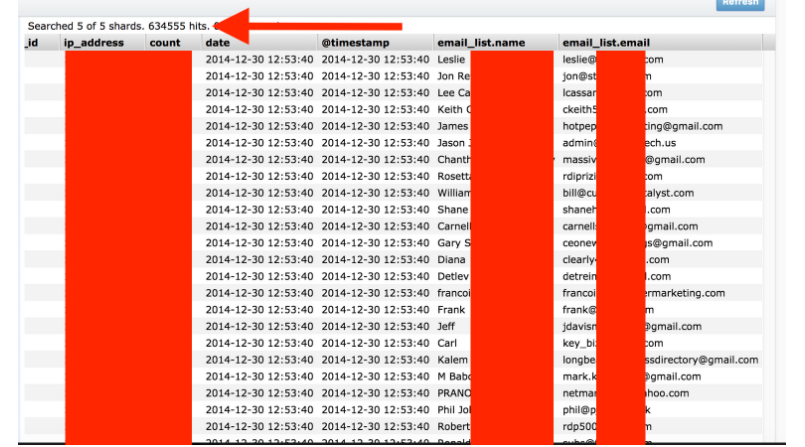Click the name cell starting 'Keith'
The image size is (805, 447).
pyautogui.click(x=453, y=109)
